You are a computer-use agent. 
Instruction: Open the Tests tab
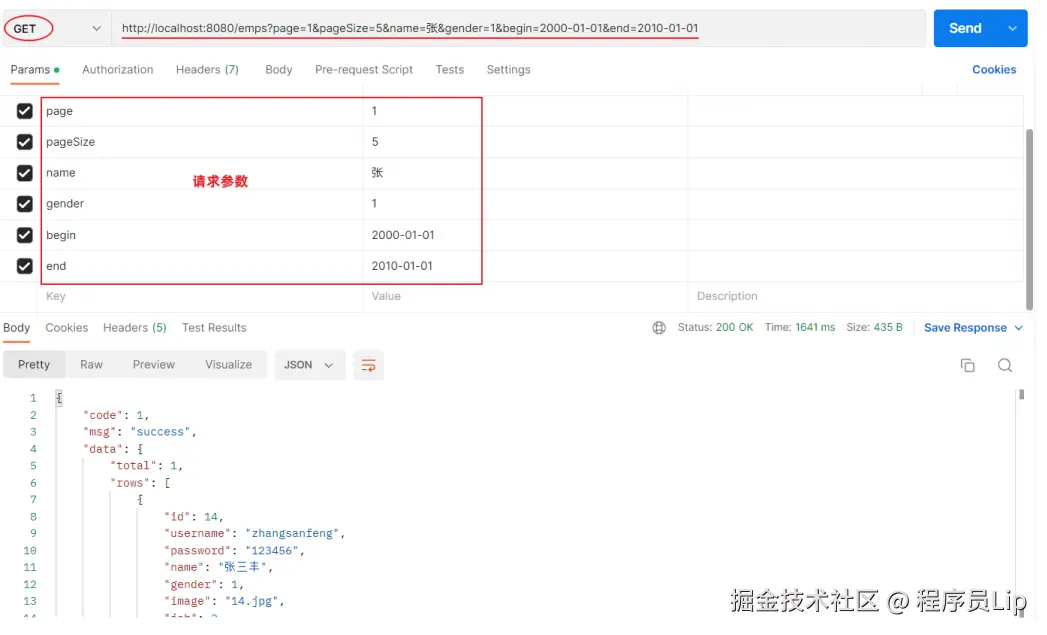449,69
